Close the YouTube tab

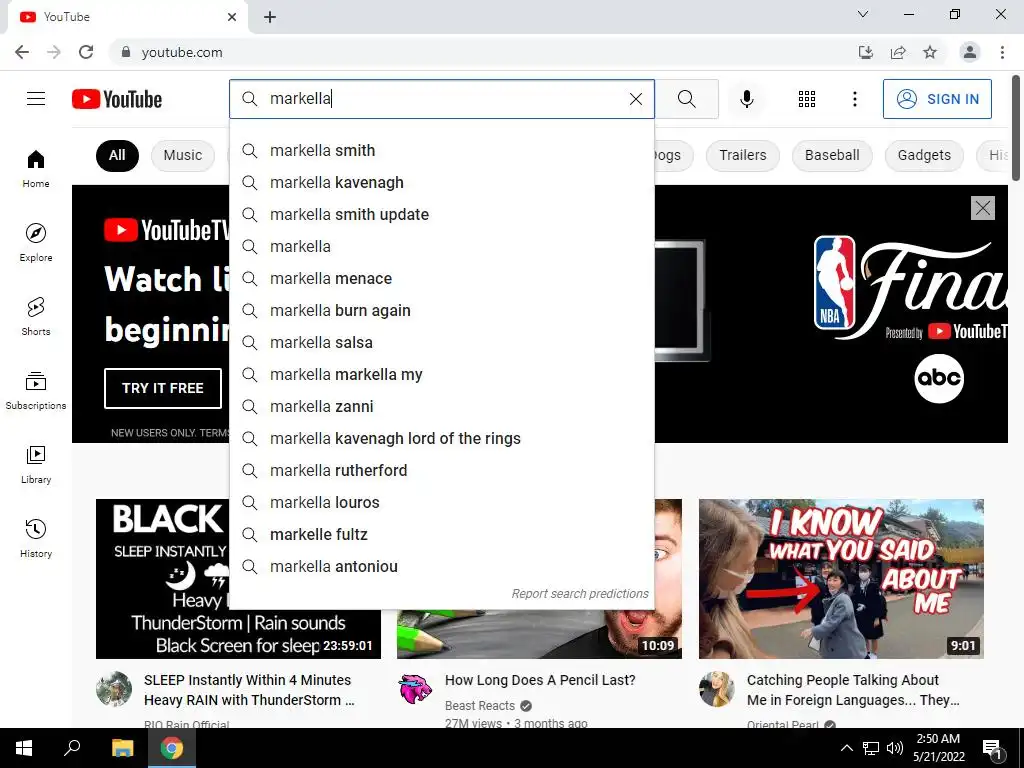tap(232, 17)
